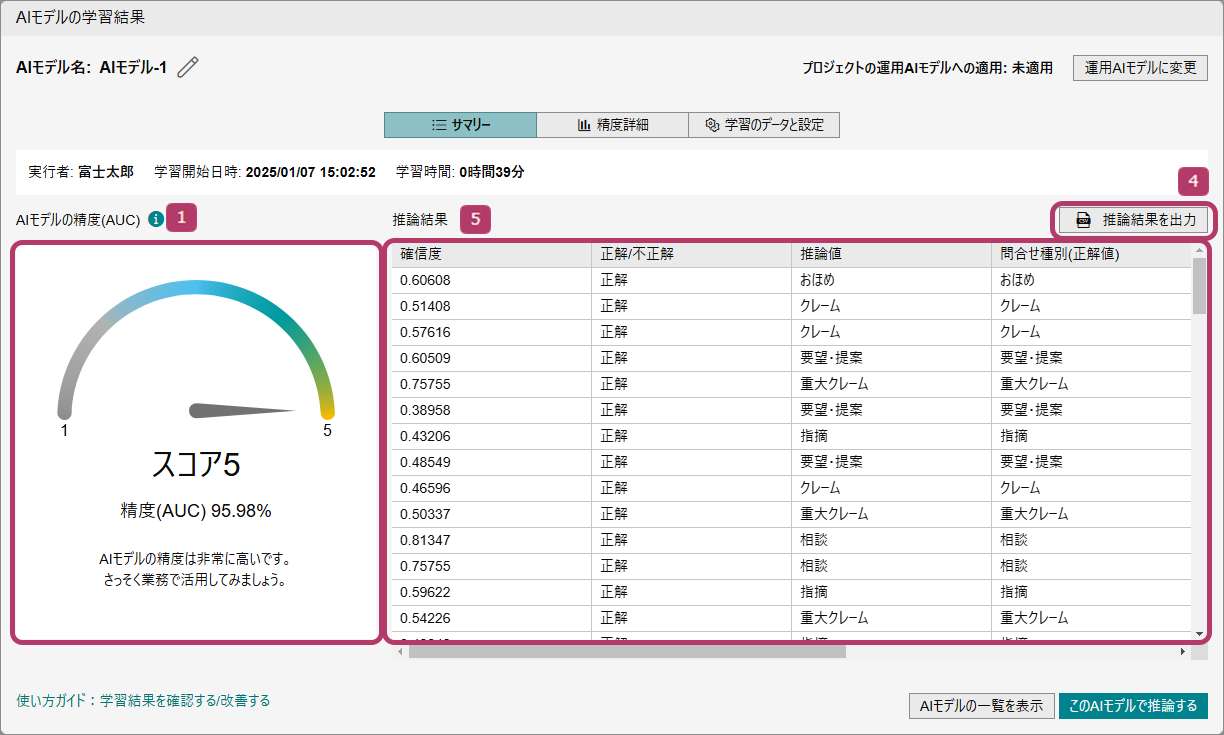
Task: Select the cell with 確信度 0.46596
Action: [x=491, y=488]
